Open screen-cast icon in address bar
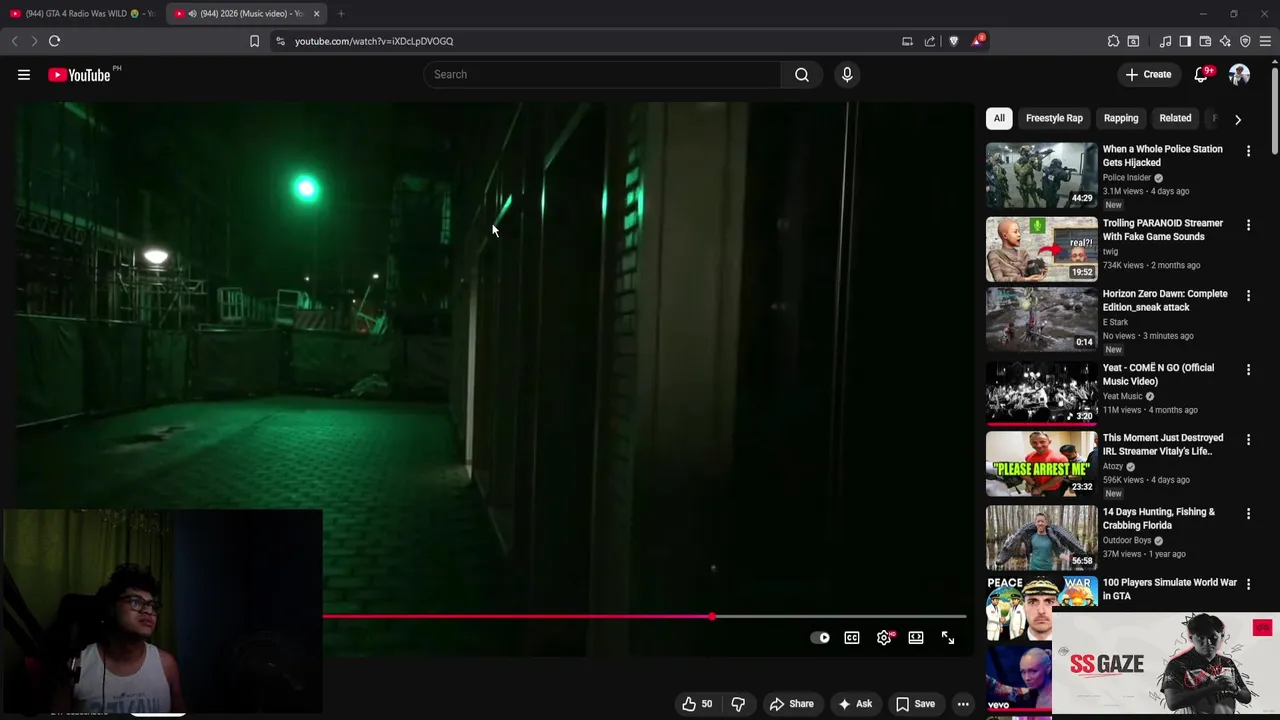This screenshot has width=1280, height=720. coord(907,41)
